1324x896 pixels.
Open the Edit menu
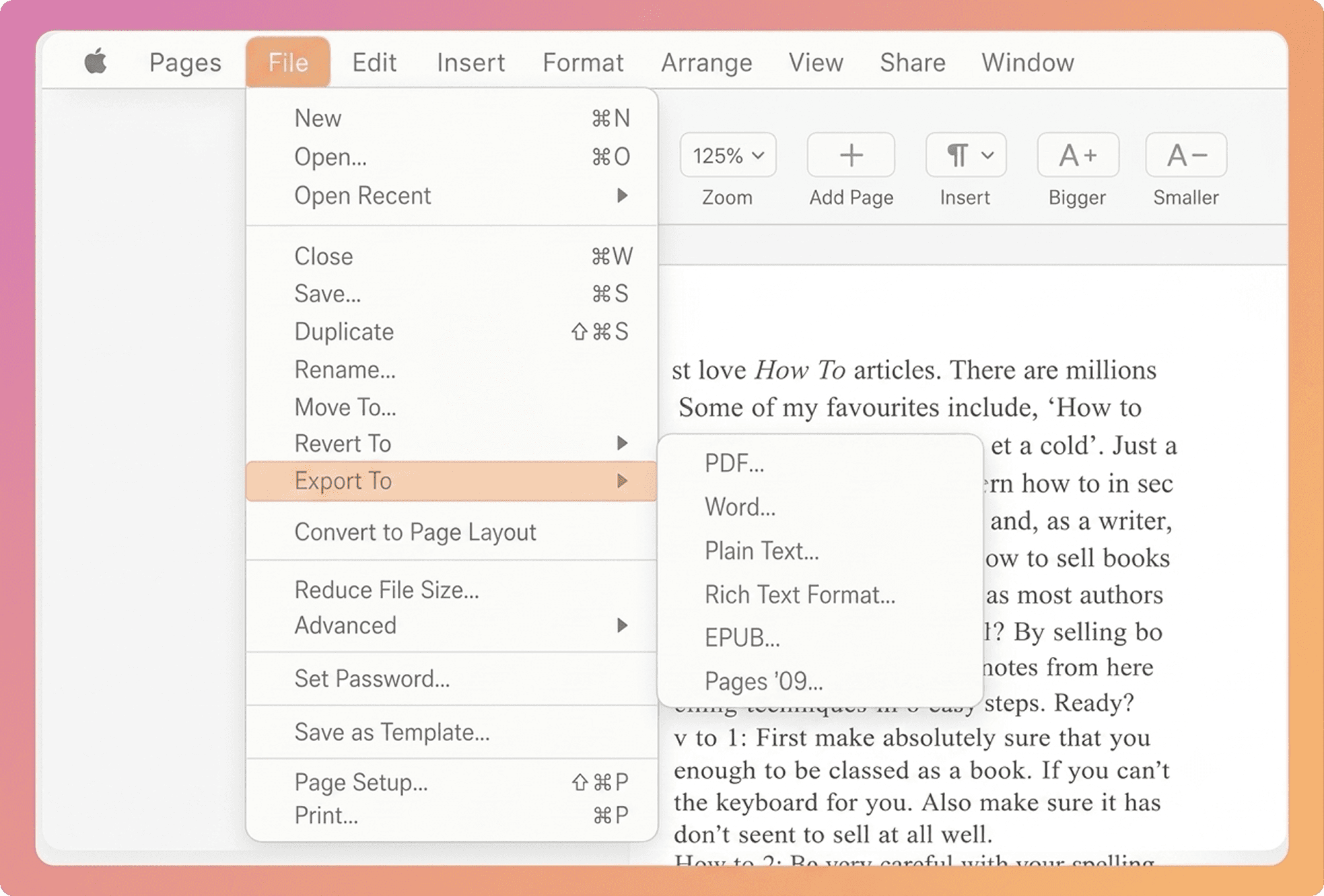coord(374,62)
